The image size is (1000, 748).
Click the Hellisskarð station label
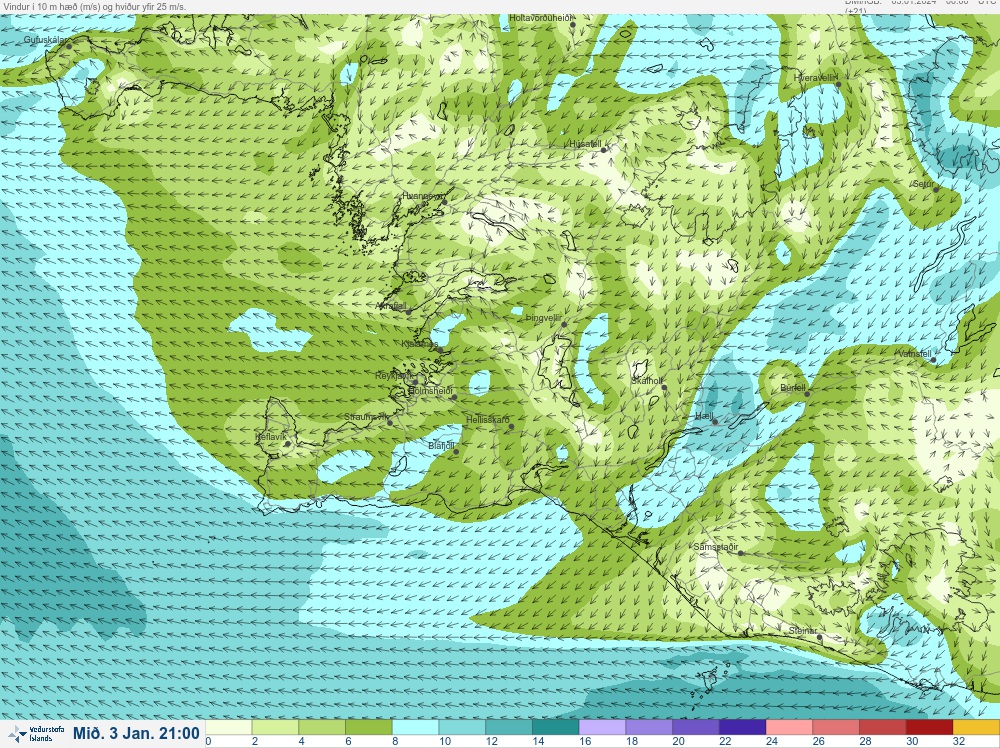[x=488, y=420]
